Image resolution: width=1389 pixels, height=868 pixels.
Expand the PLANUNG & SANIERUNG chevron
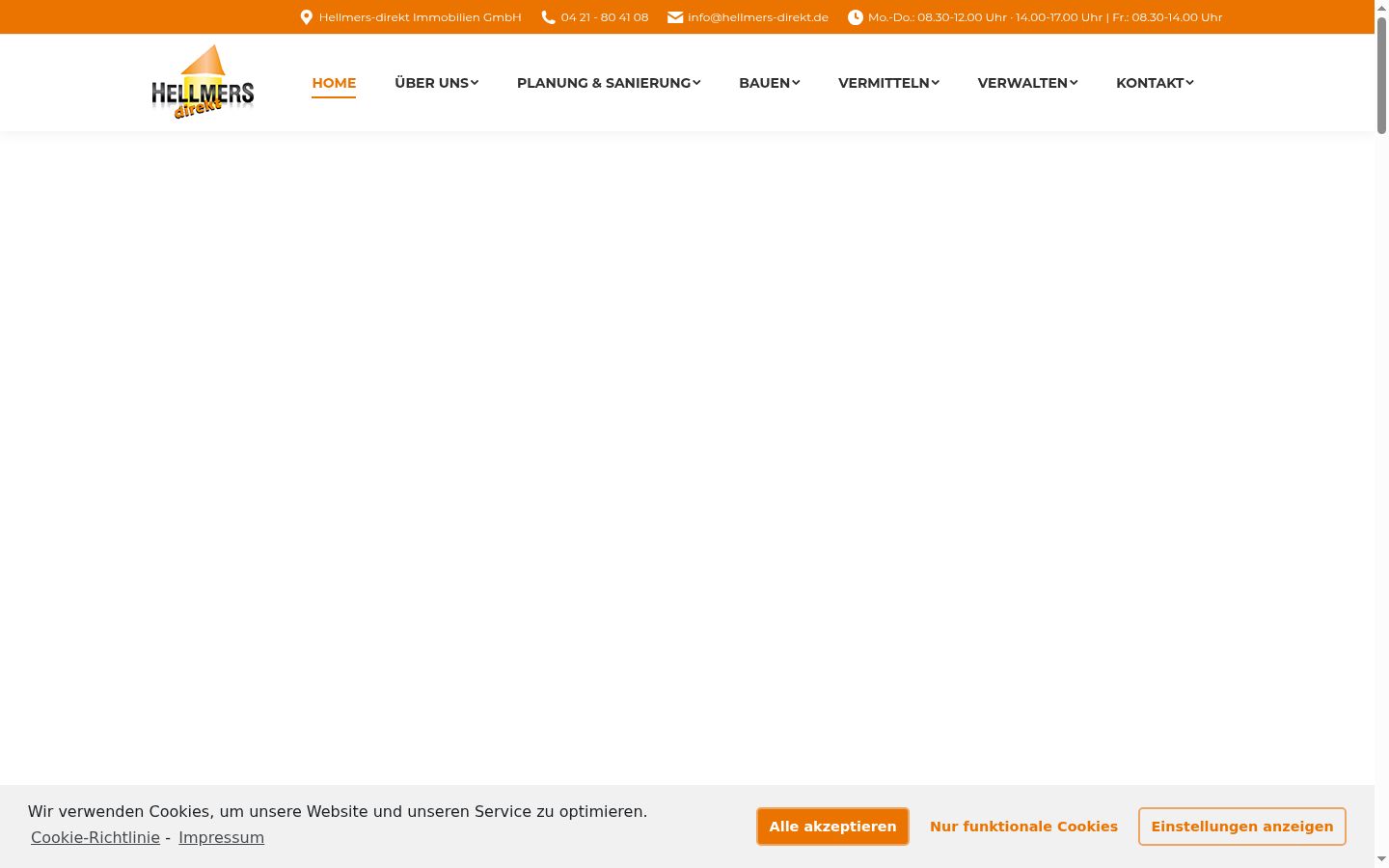click(696, 83)
